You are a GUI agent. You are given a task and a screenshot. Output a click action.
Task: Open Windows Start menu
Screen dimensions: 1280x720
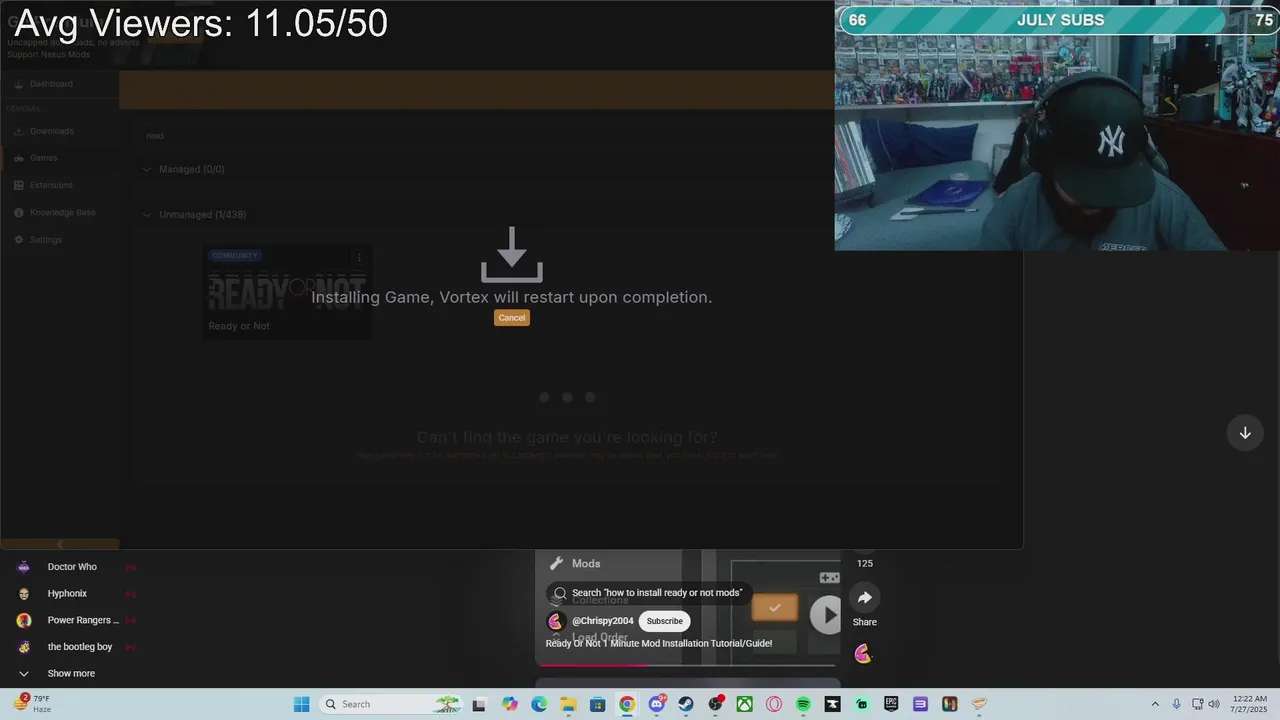(x=301, y=704)
